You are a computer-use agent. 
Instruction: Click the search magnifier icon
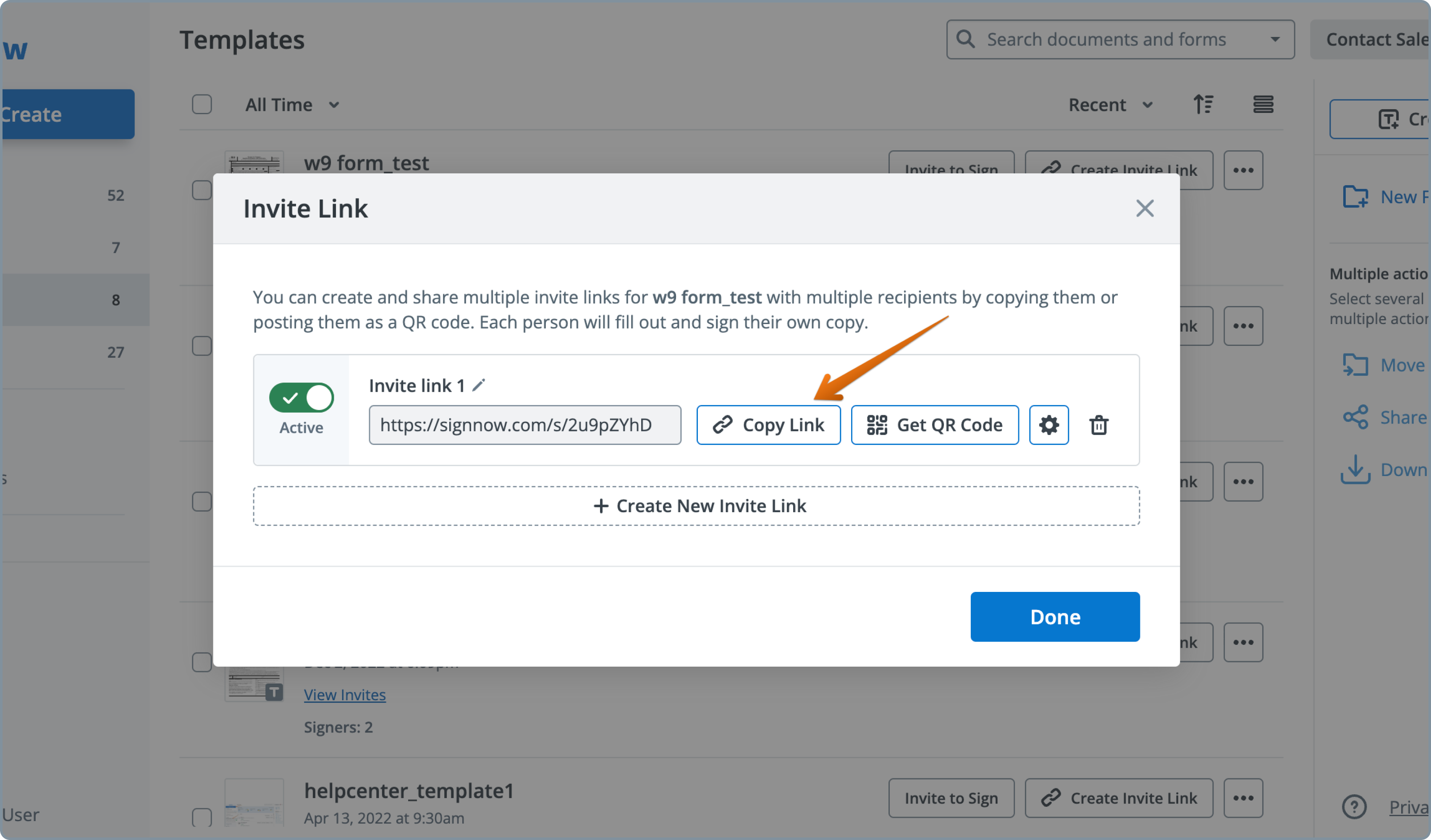(965, 39)
